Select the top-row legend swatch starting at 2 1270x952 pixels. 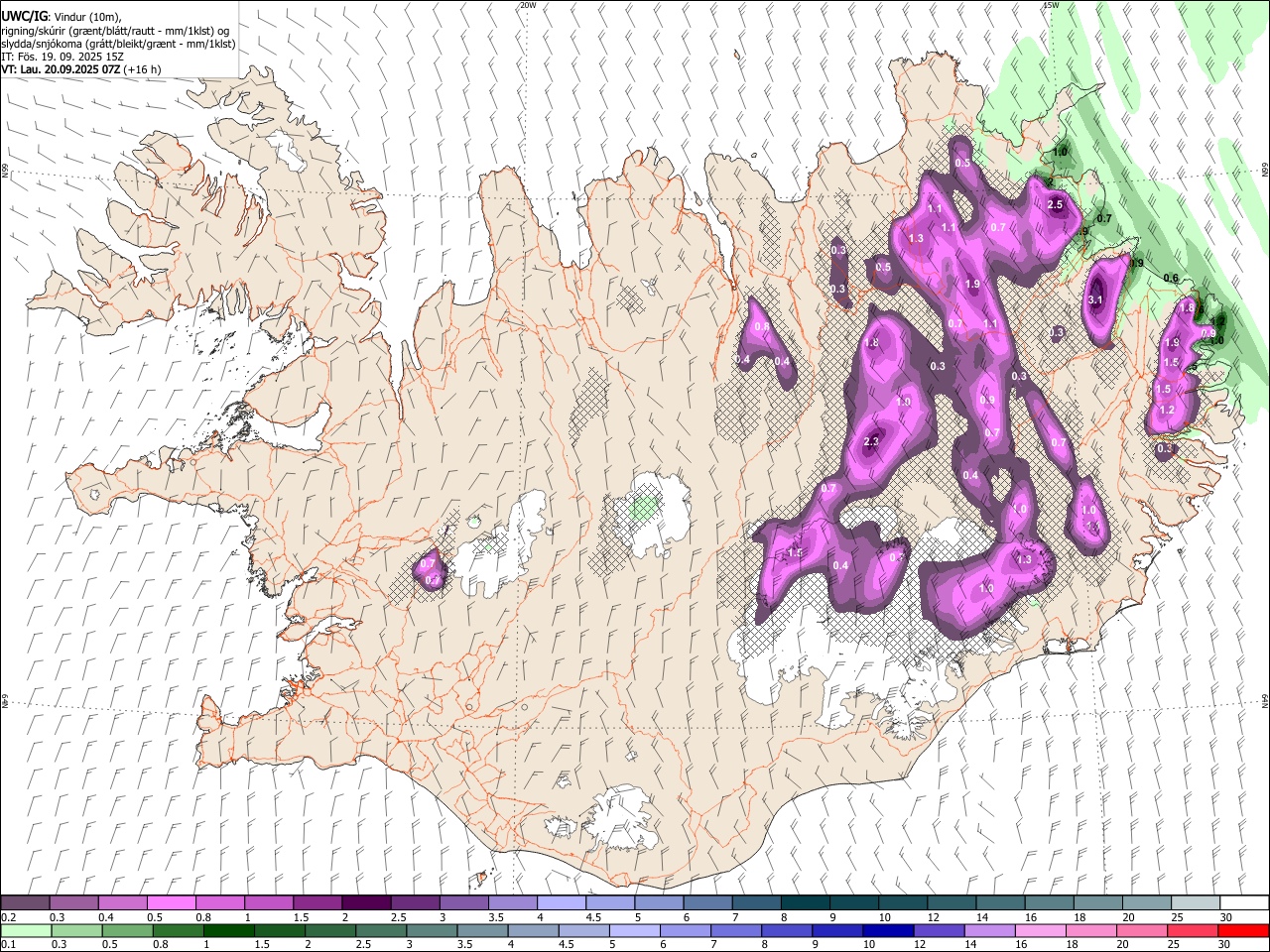click(x=366, y=902)
